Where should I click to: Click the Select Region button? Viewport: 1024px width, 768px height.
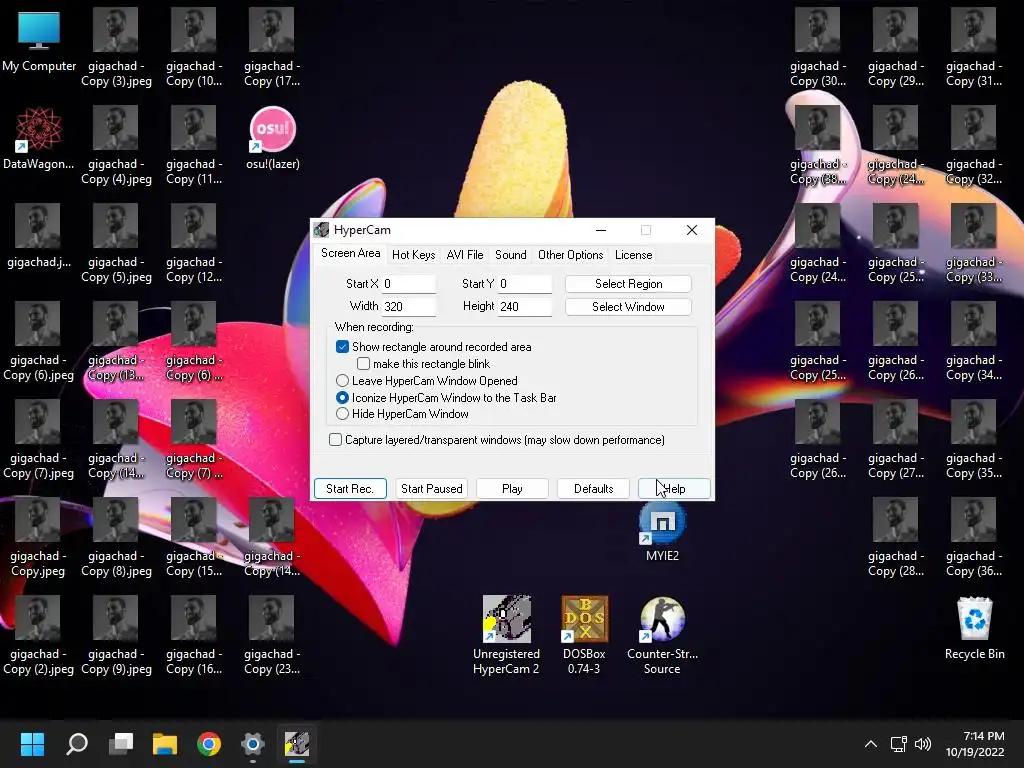[x=628, y=284]
